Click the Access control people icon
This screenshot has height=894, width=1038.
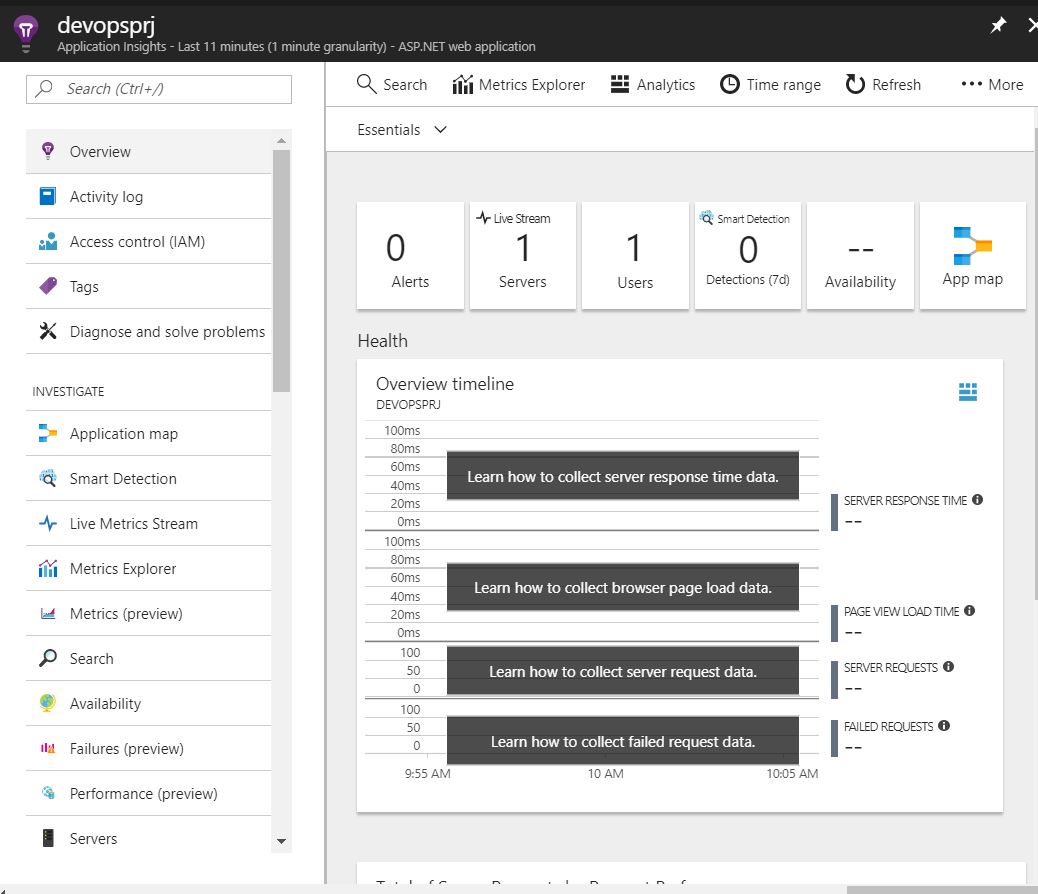tap(48, 241)
